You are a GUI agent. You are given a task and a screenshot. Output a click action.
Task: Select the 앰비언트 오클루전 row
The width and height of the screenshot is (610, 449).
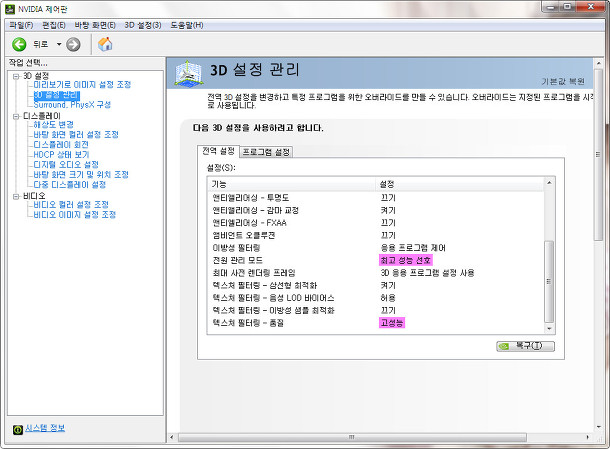coord(376,235)
